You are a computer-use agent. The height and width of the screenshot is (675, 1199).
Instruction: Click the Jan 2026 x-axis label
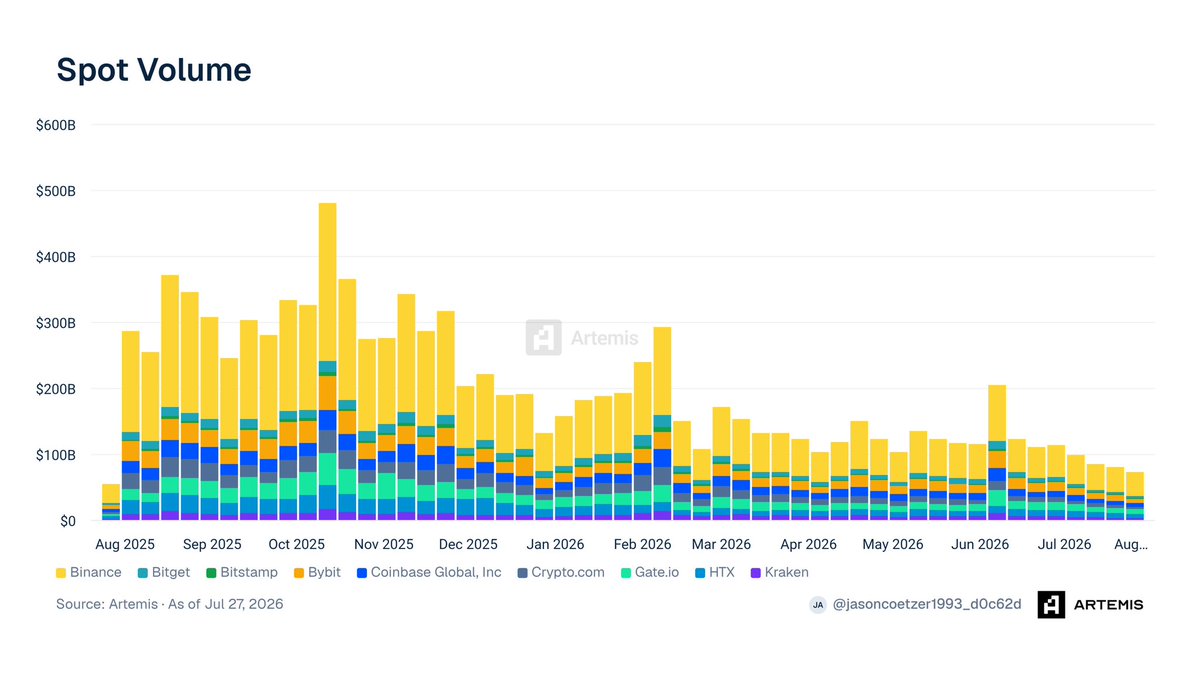(x=555, y=544)
